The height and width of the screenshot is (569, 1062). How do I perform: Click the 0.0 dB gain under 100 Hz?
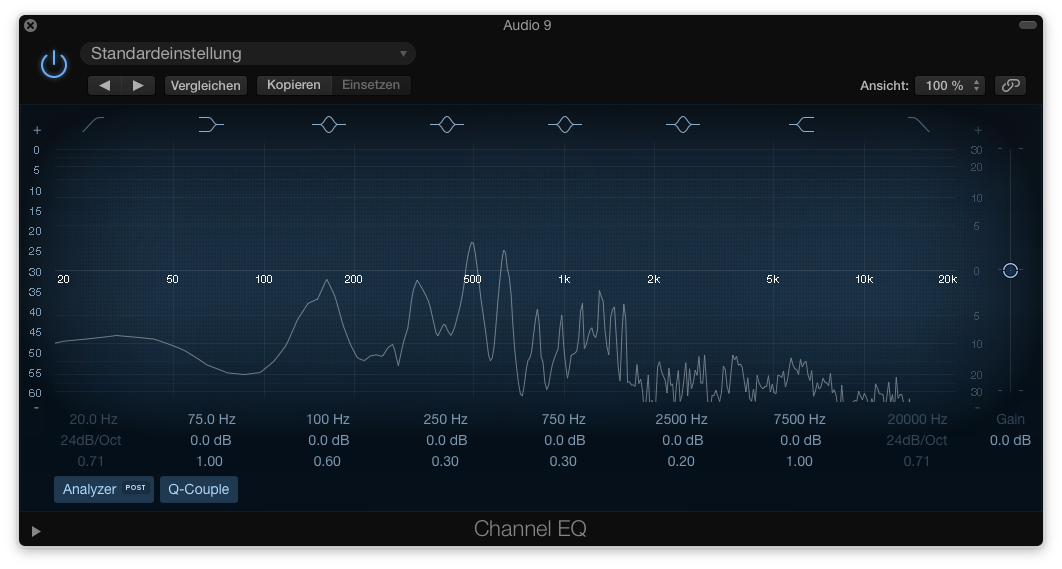click(328, 440)
